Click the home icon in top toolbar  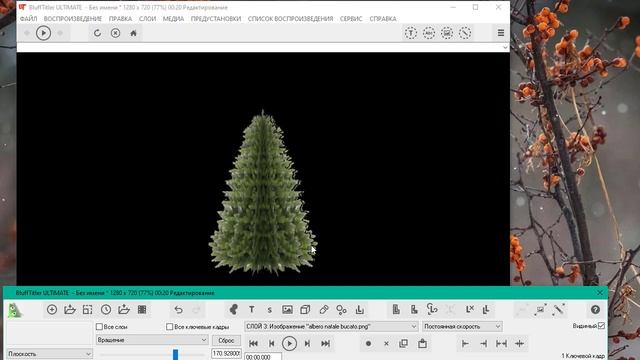tap(133, 33)
